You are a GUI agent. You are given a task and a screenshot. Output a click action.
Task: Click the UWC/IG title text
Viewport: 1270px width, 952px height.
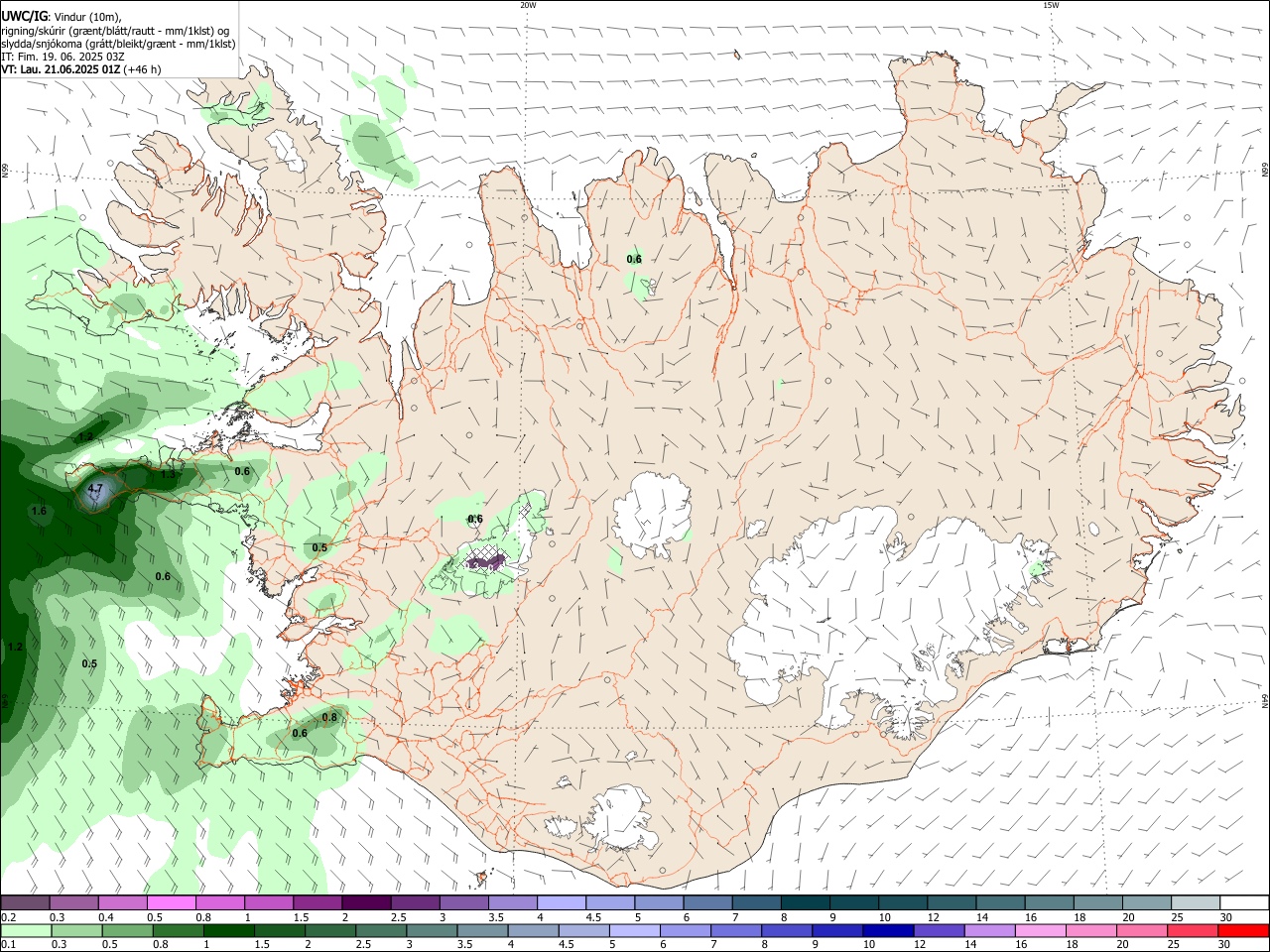23,16
